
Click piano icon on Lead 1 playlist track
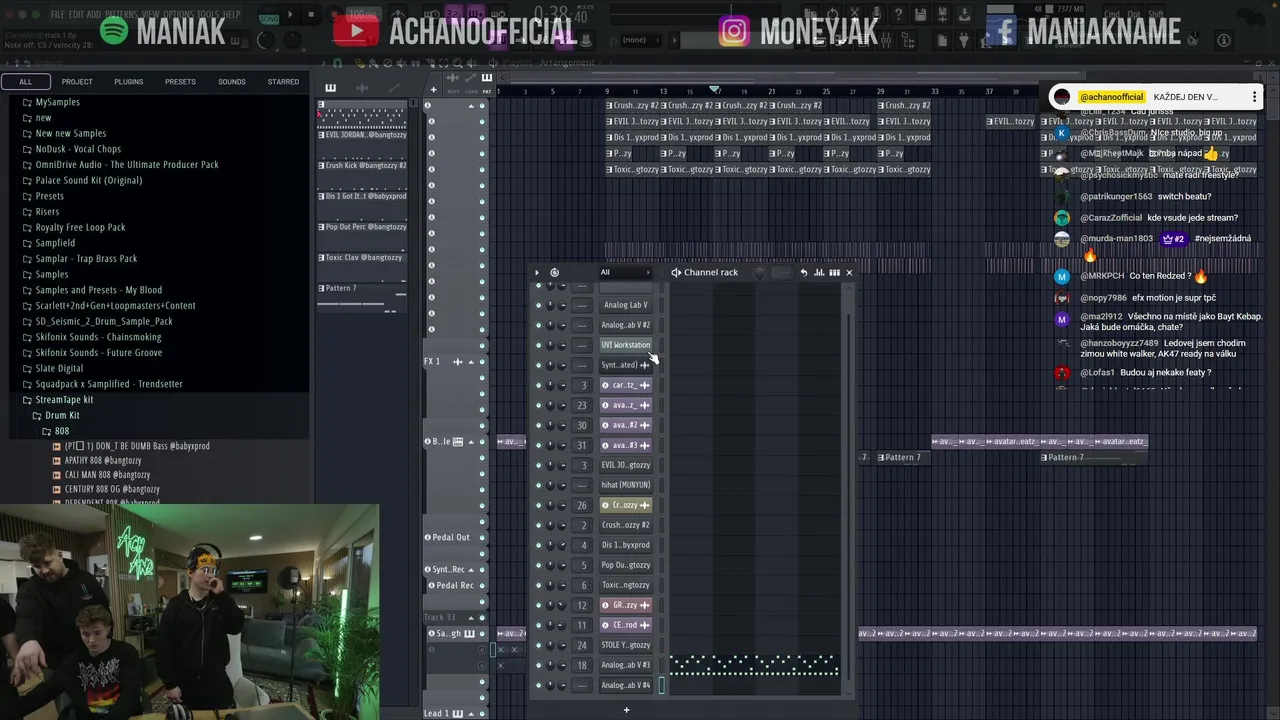[x=458, y=713]
